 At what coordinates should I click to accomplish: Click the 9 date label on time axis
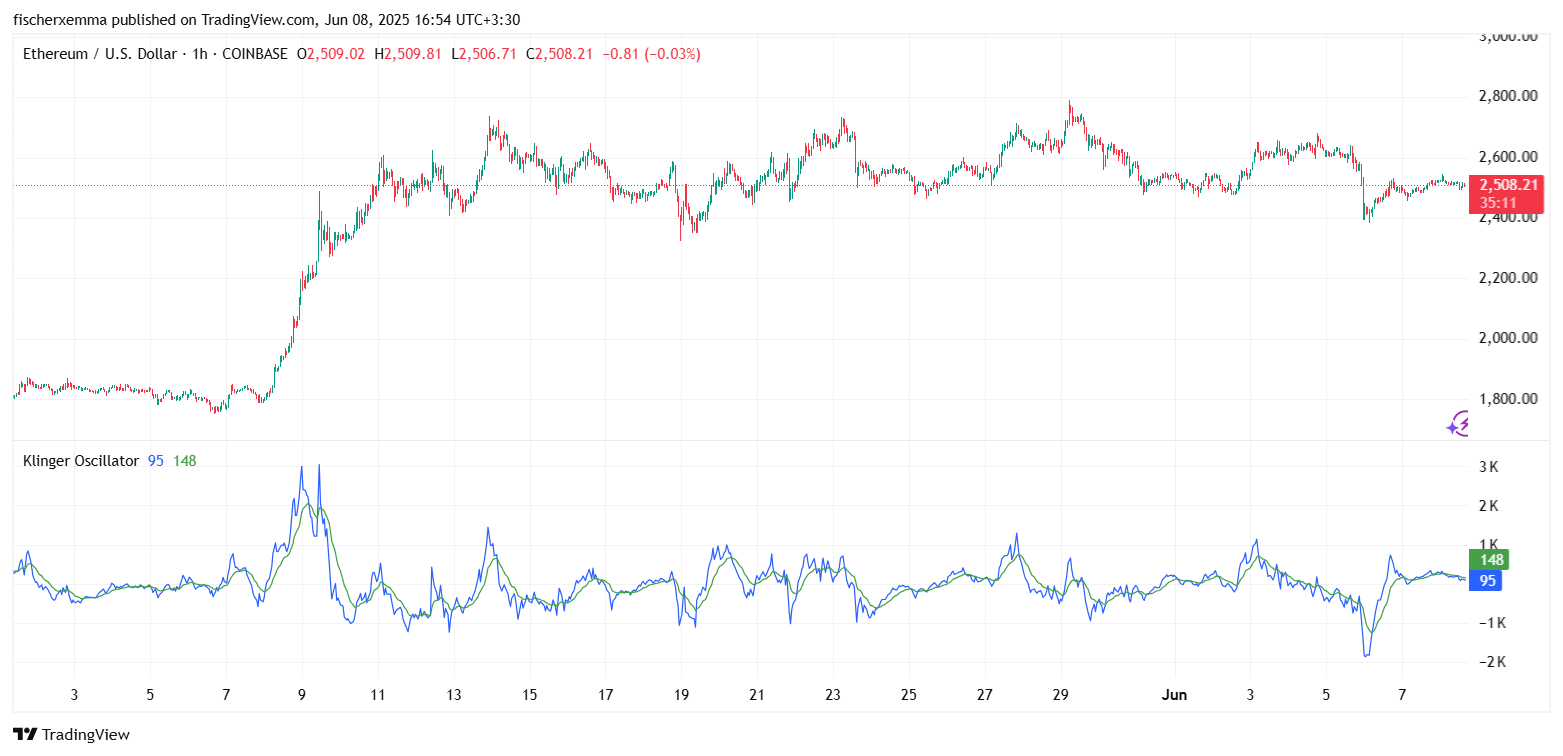[302, 694]
